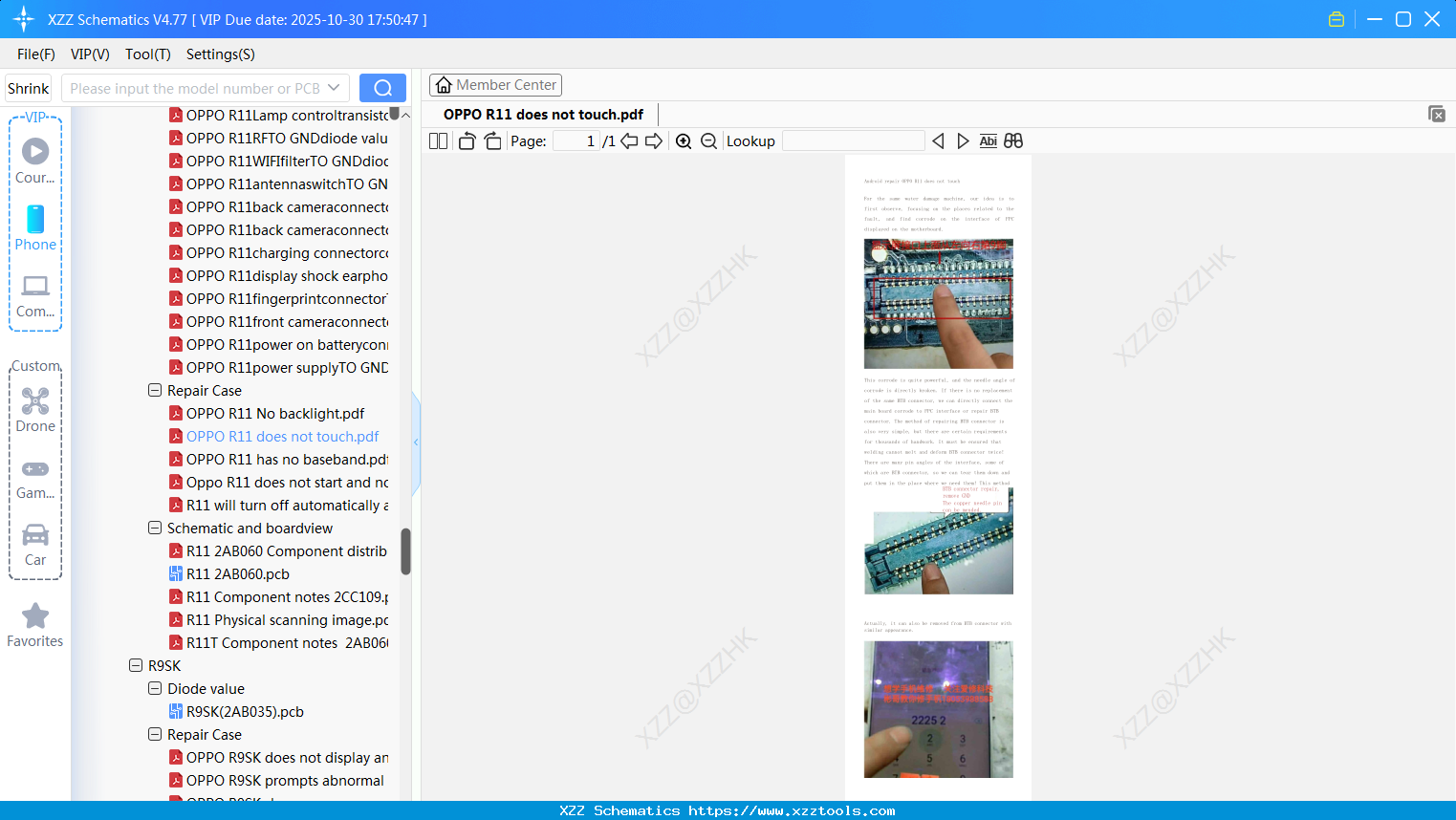Open OPPO R11 does not touch.pdf in tree

pos(283,437)
